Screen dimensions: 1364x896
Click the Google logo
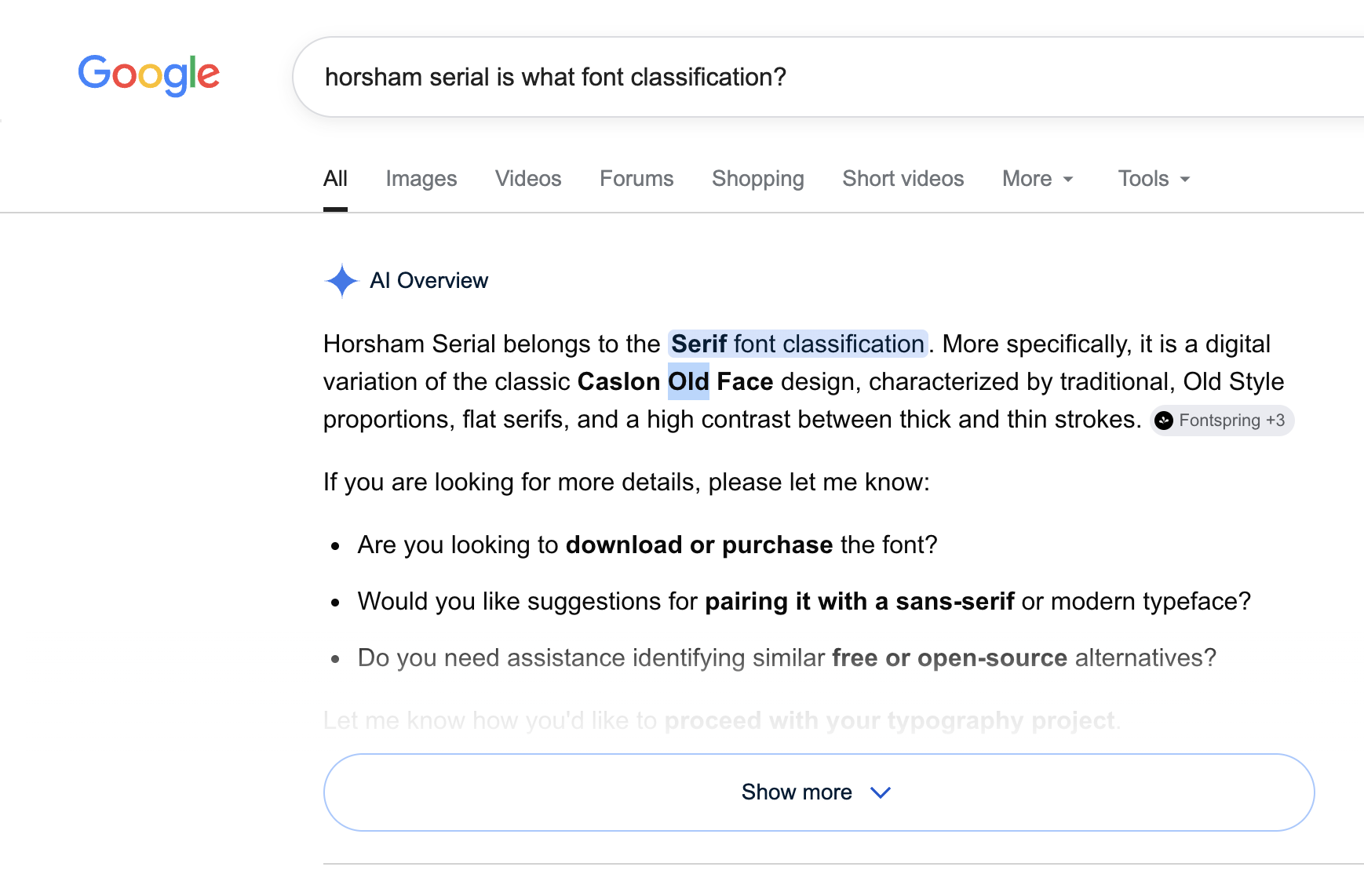pos(148,75)
